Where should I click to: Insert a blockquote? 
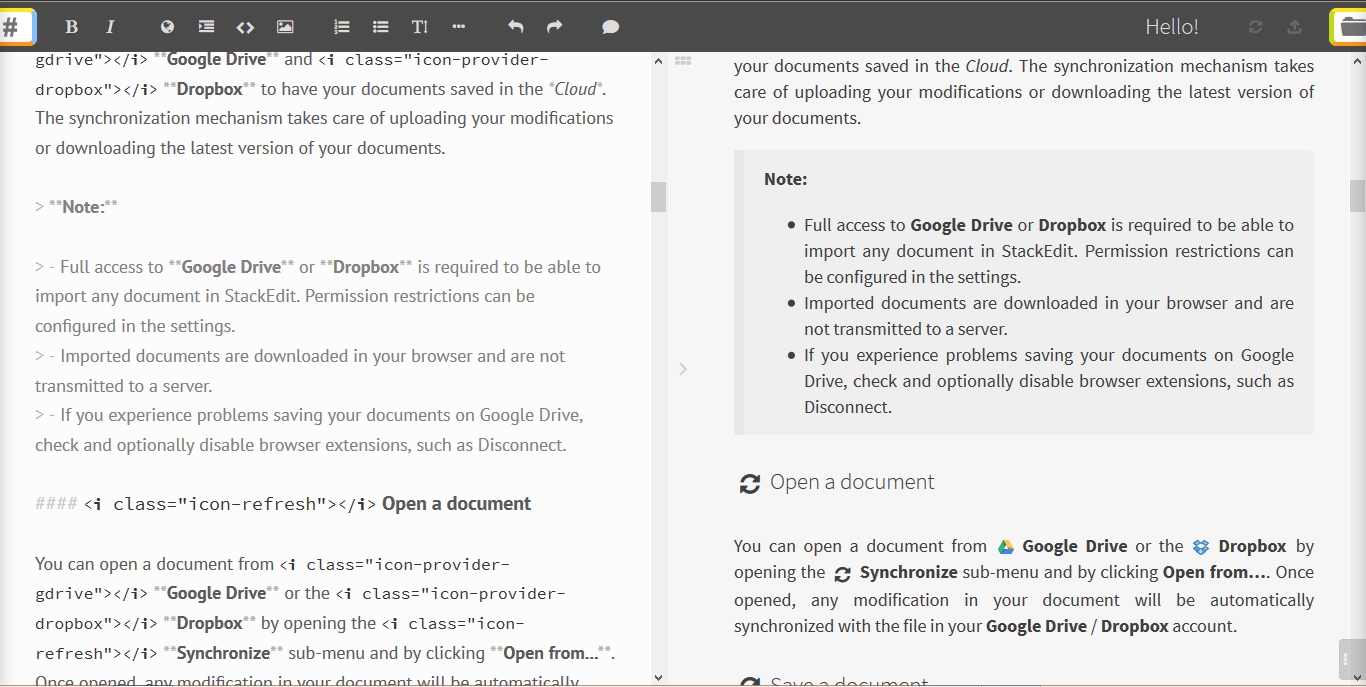(x=206, y=27)
